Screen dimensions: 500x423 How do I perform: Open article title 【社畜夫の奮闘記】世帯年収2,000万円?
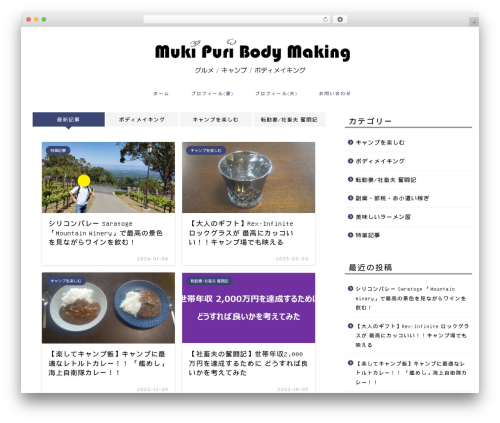pyautogui.click(x=248, y=363)
